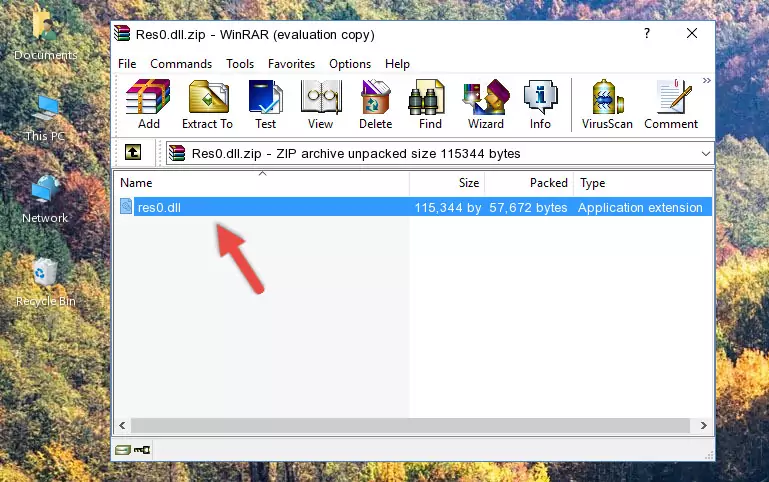The image size is (769, 482).
Task: Click the Delete toolbar icon
Action: [x=376, y=104]
